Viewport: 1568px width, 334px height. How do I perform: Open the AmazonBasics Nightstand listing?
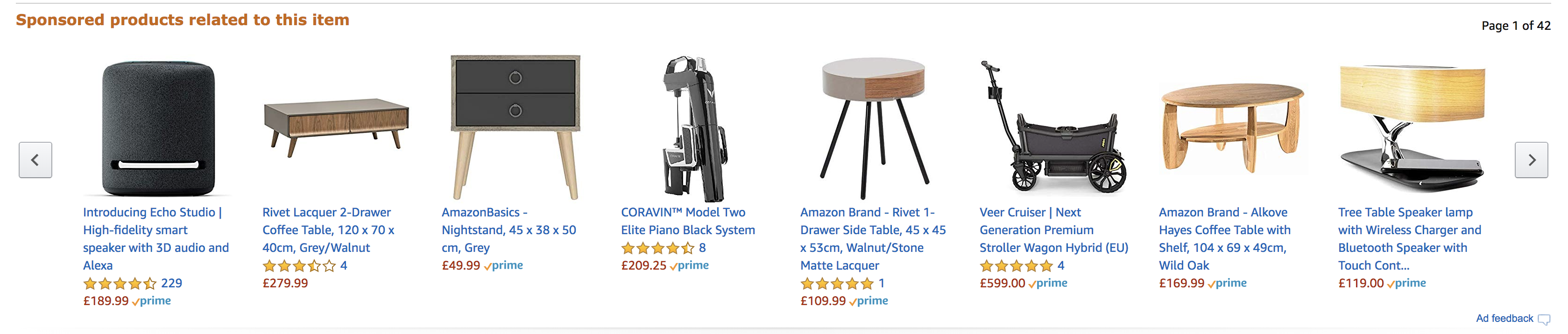point(508,230)
